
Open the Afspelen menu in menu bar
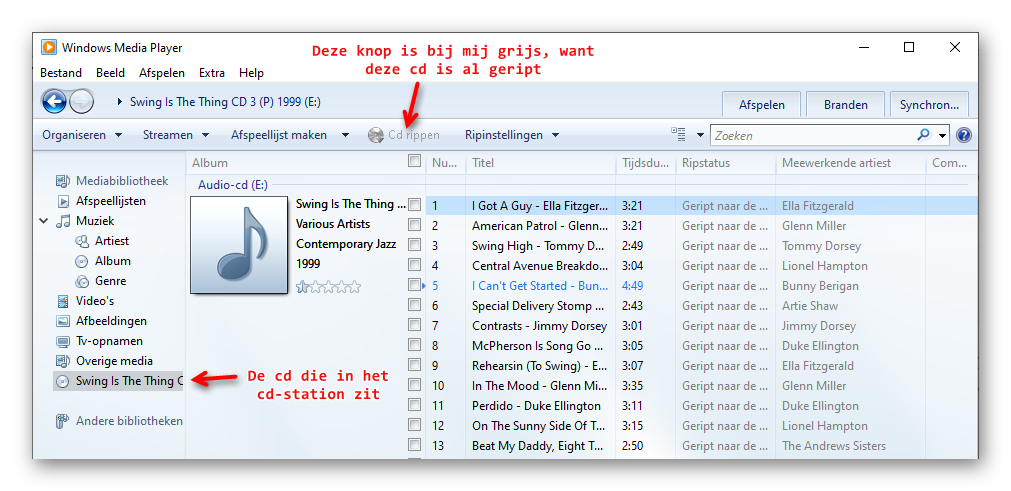click(161, 73)
